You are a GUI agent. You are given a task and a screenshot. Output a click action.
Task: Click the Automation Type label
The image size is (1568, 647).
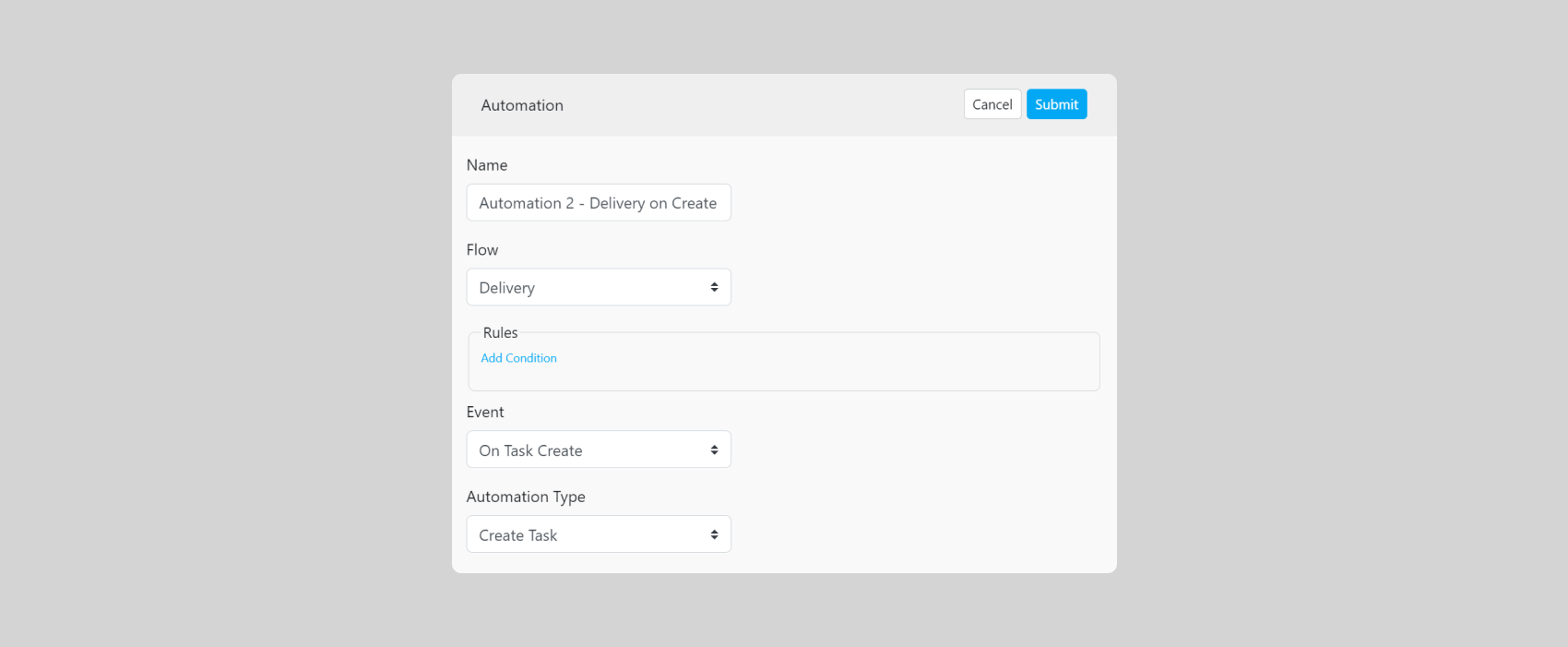[526, 497]
